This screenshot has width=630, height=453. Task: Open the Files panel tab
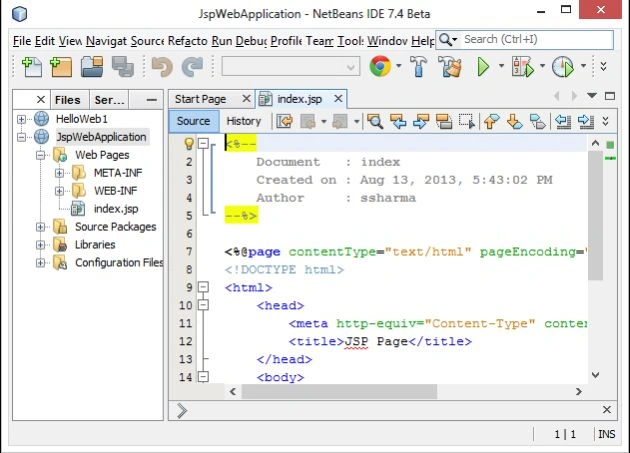pyautogui.click(x=68, y=100)
